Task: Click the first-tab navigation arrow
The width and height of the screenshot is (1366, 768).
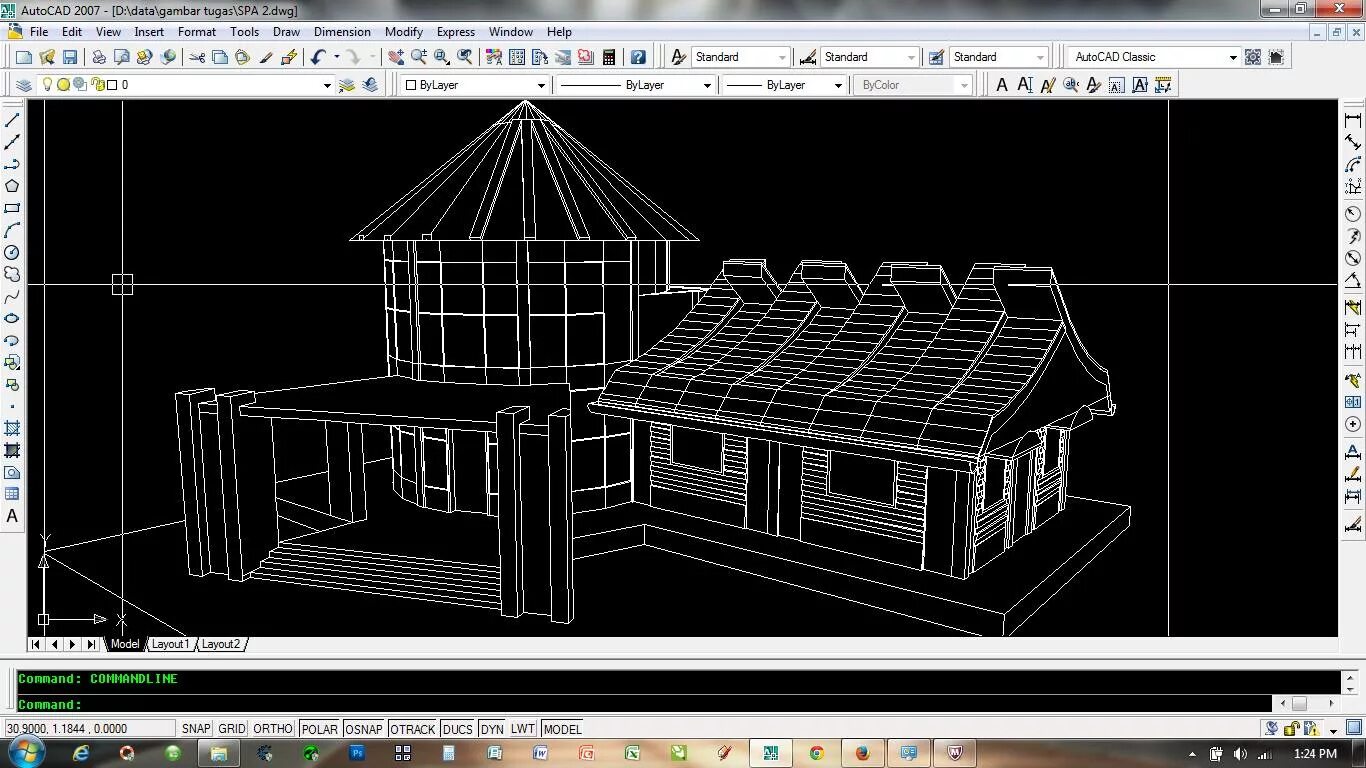Action: [x=37, y=644]
